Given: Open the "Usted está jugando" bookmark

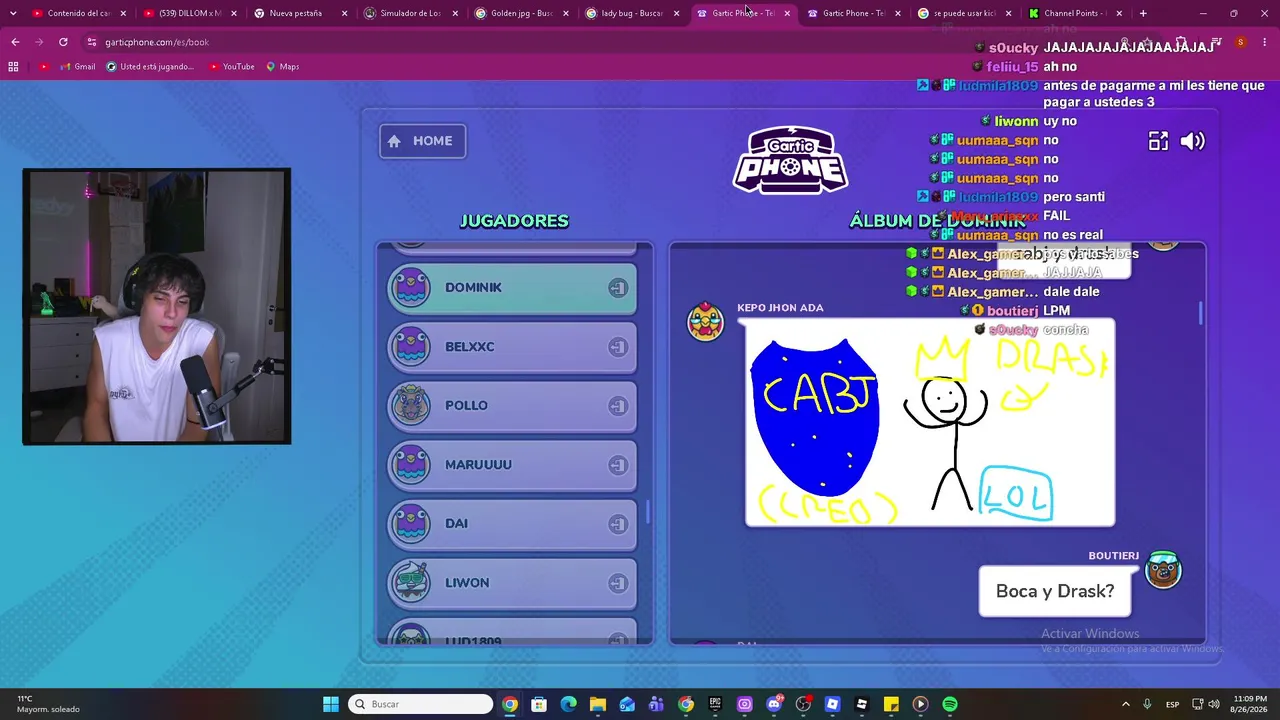Looking at the screenshot, I should [x=150, y=67].
